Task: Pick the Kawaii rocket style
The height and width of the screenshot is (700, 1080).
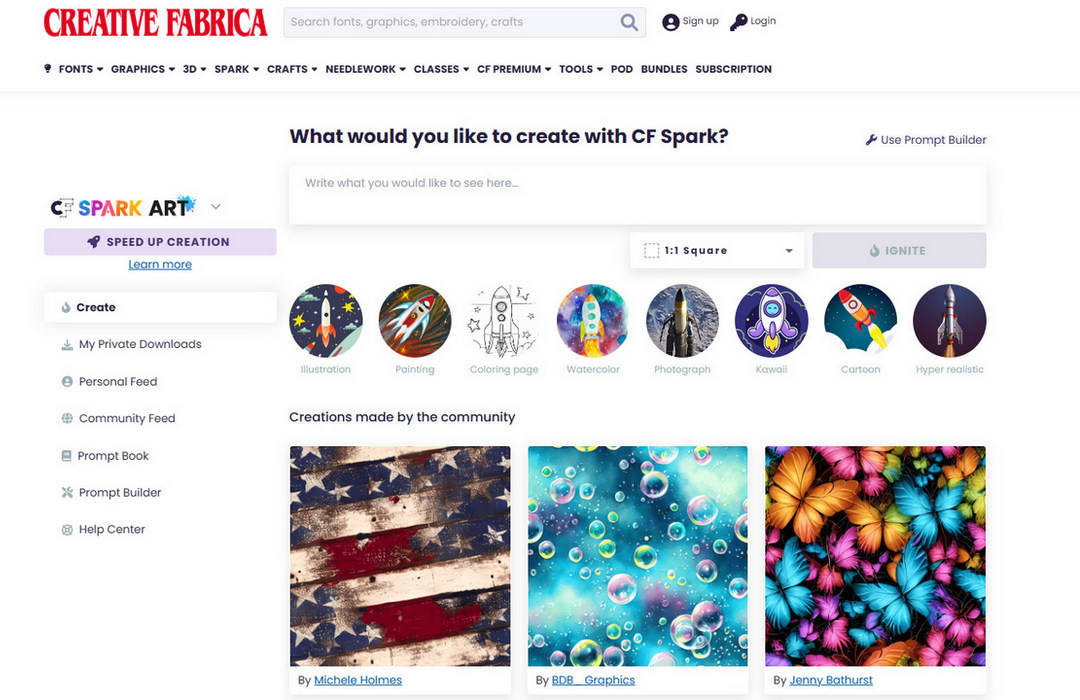Action: 771,321
